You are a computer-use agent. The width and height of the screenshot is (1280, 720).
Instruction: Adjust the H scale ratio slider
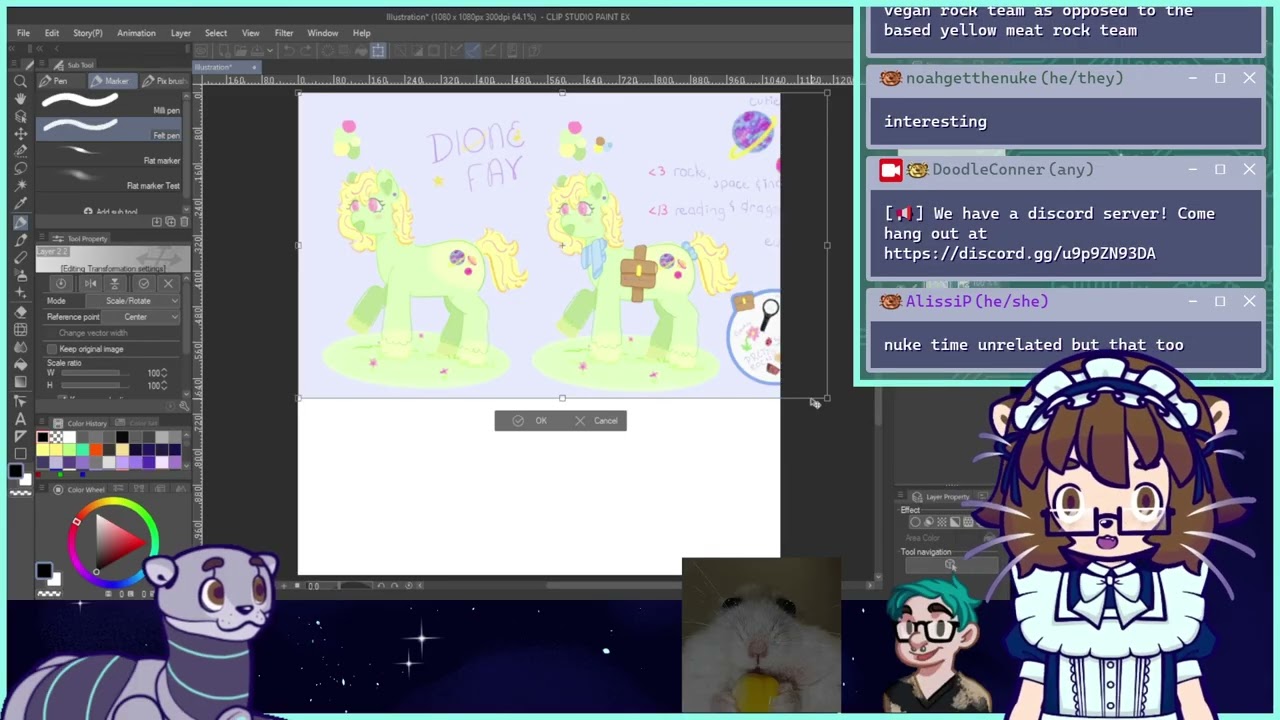click(x=95, y=385)
